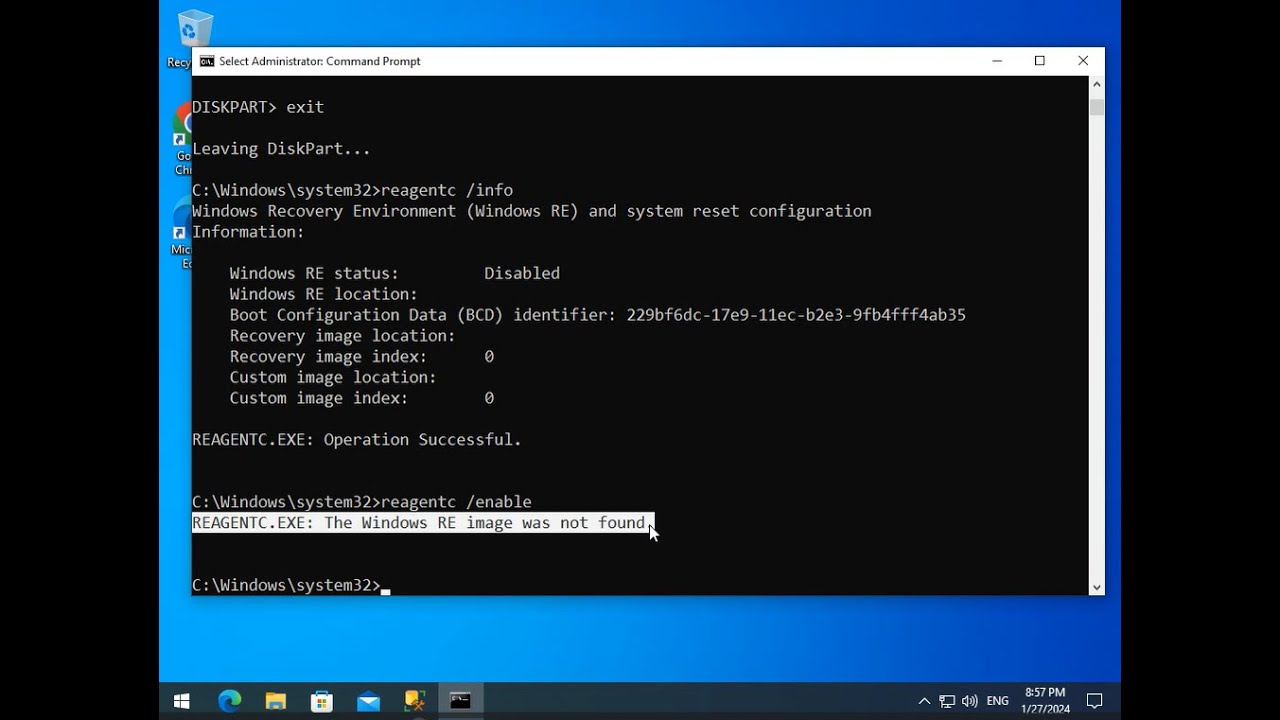The height and width of the screenshot is (720, 1280).
Task: Click the scrollbar up arrow in Command Prompt
Action: [x=1096, y=84]
